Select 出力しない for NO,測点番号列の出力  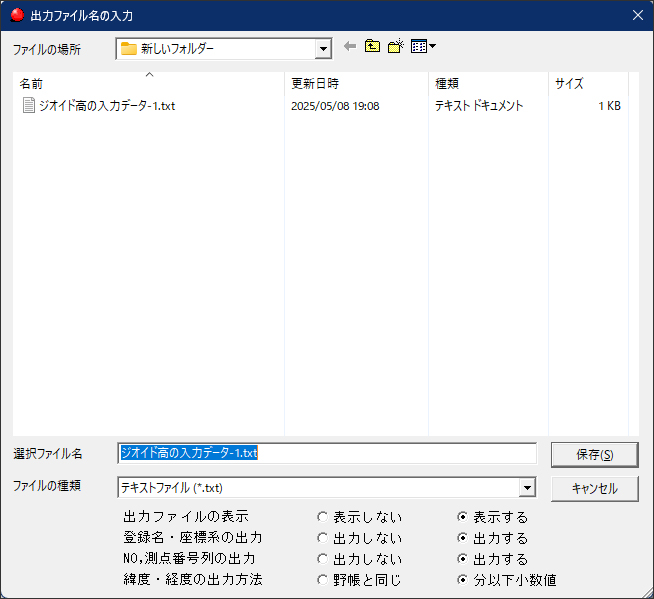point(359,559)
